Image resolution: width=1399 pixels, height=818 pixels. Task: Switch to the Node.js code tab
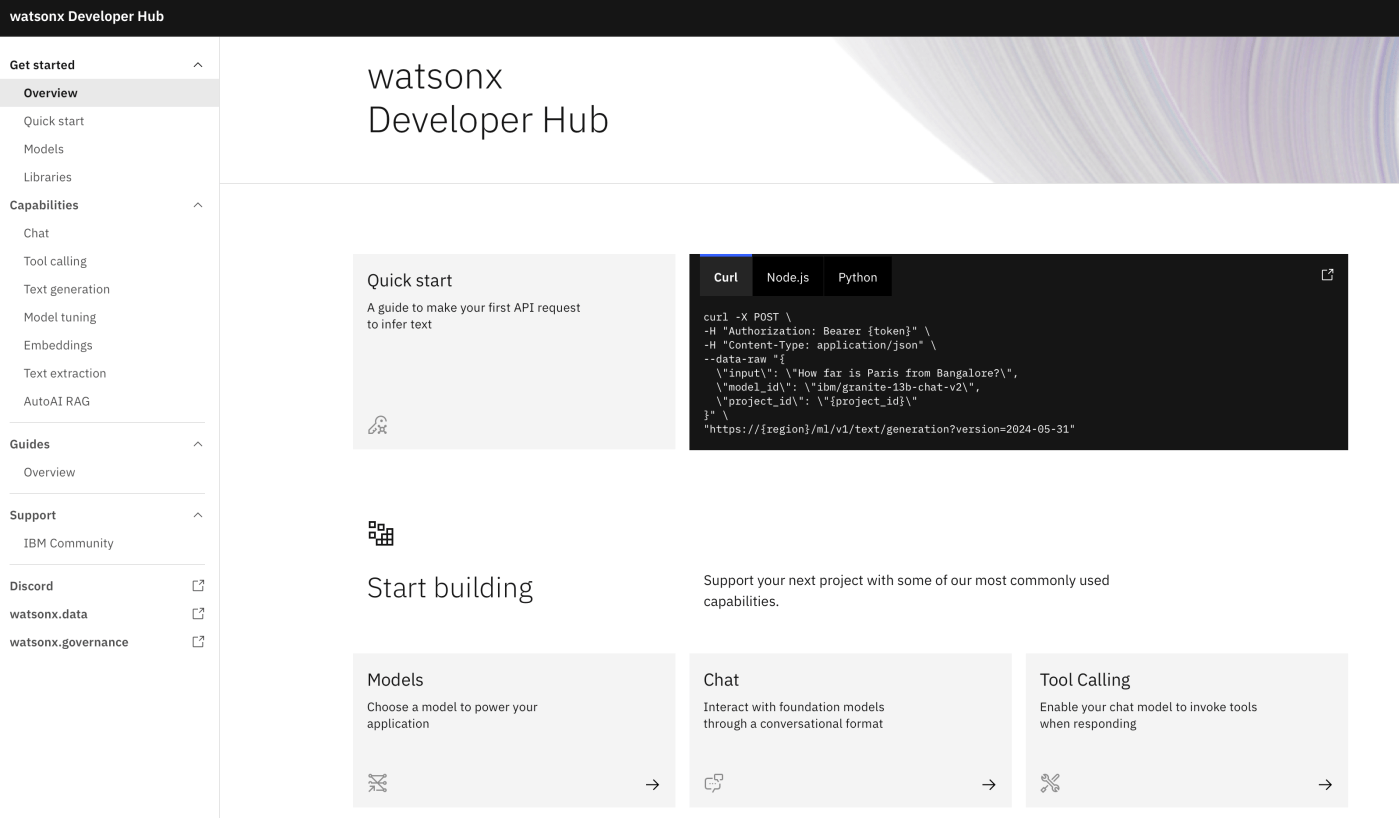coord(787,277)
